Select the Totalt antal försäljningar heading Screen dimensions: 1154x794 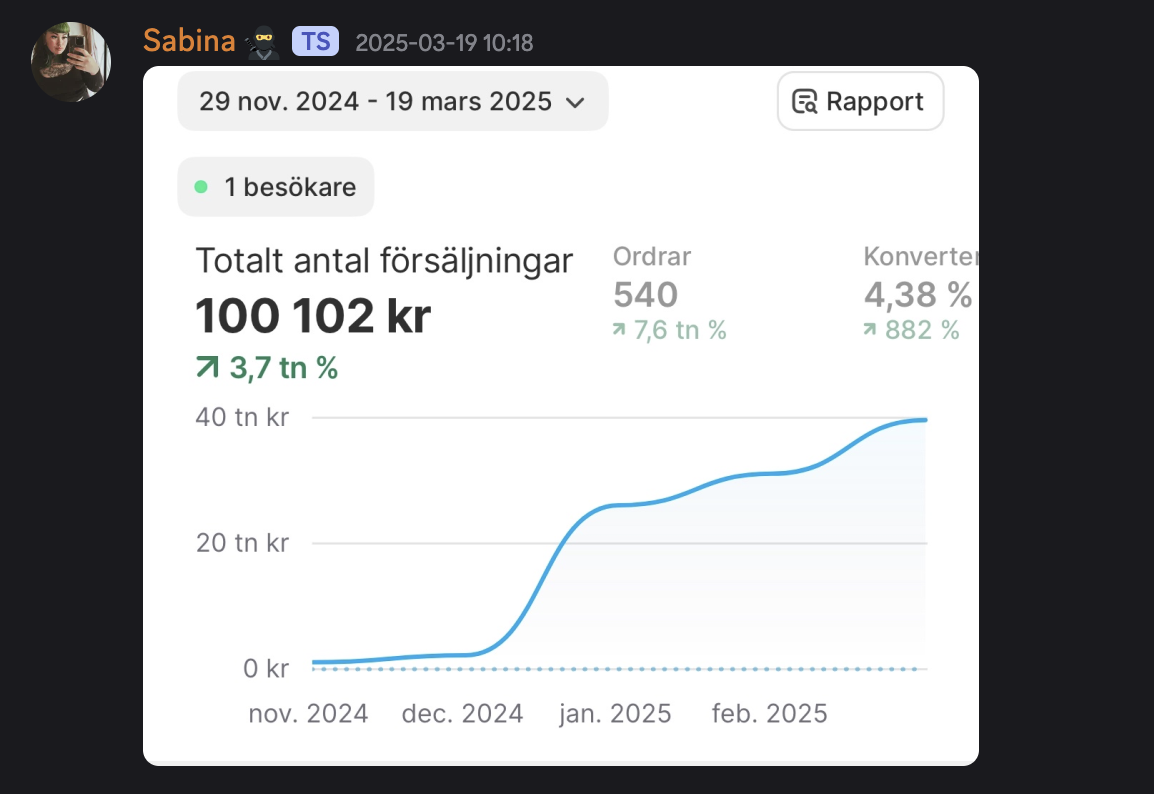tap(384, 261)
